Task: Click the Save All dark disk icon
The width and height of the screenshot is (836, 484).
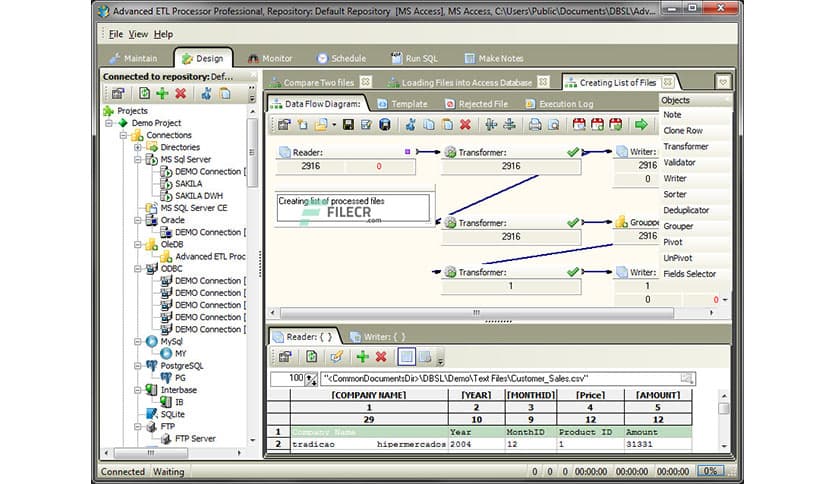Action: pyautogui.click(x=384, y=125)
